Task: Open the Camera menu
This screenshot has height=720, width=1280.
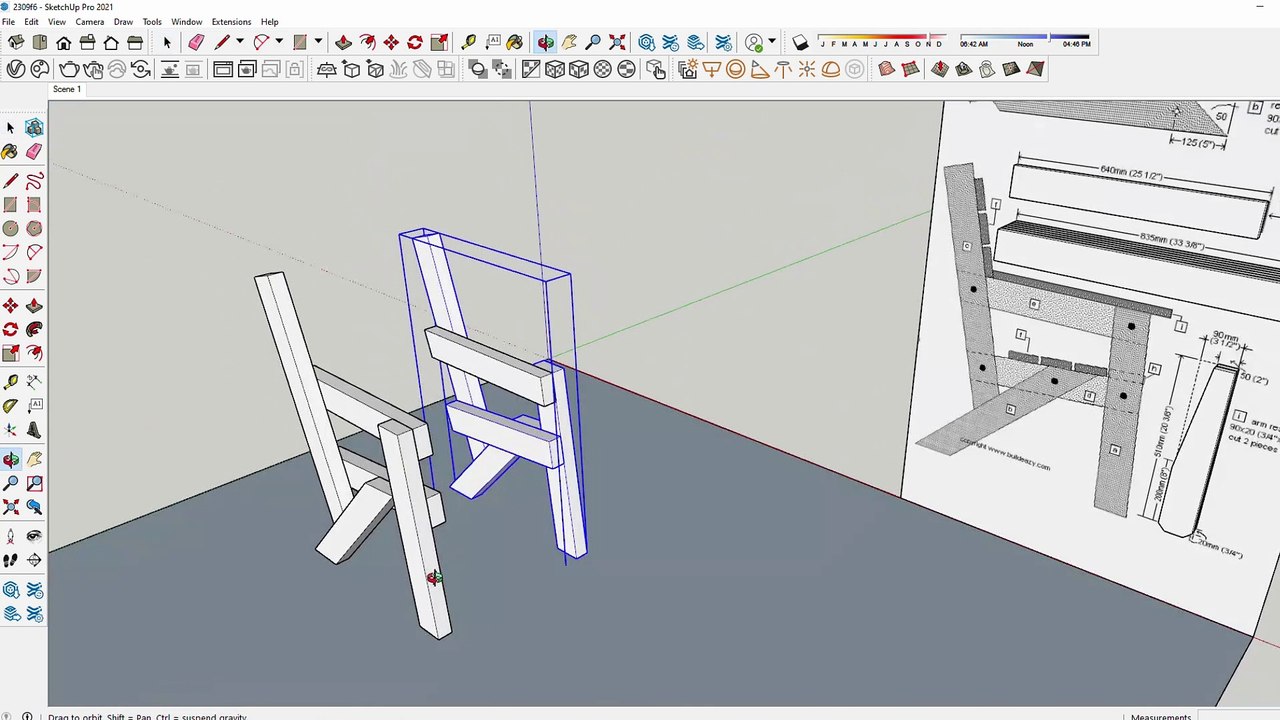Action: tap(89, 21)
